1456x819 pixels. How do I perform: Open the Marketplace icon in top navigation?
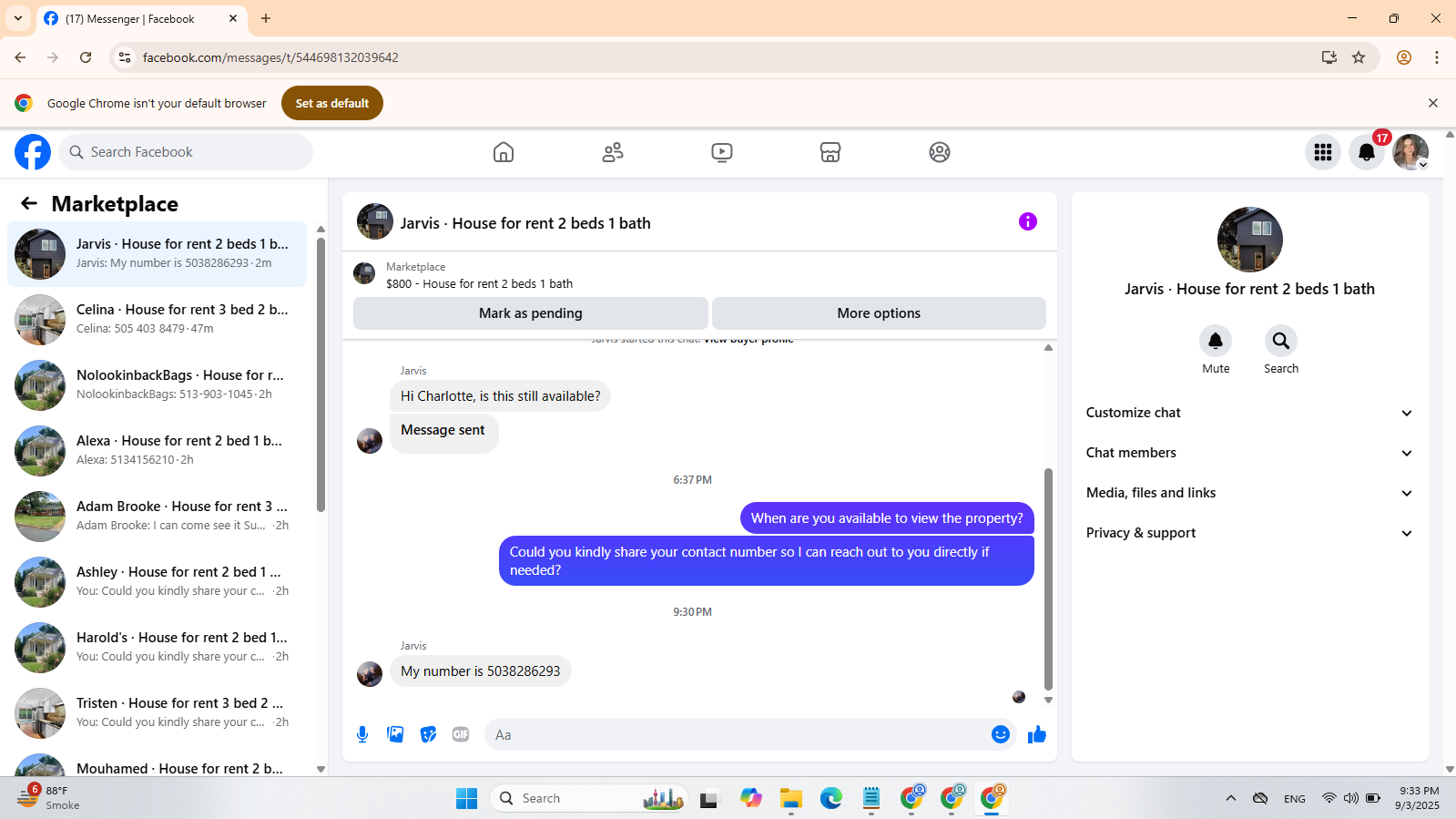point(830,152)
